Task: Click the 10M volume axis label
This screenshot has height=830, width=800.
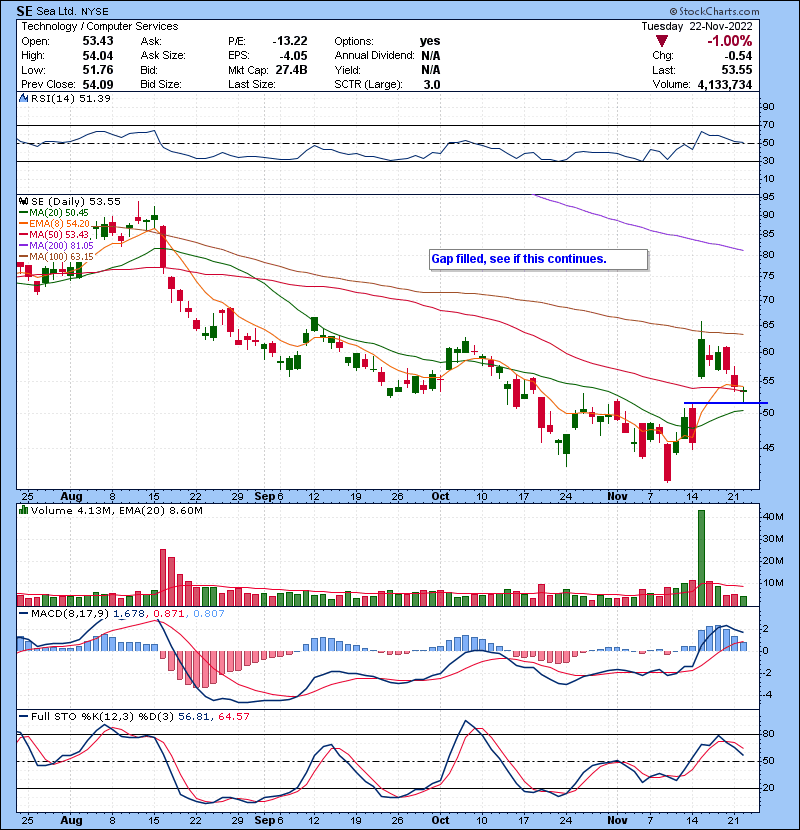Action: 773,583
